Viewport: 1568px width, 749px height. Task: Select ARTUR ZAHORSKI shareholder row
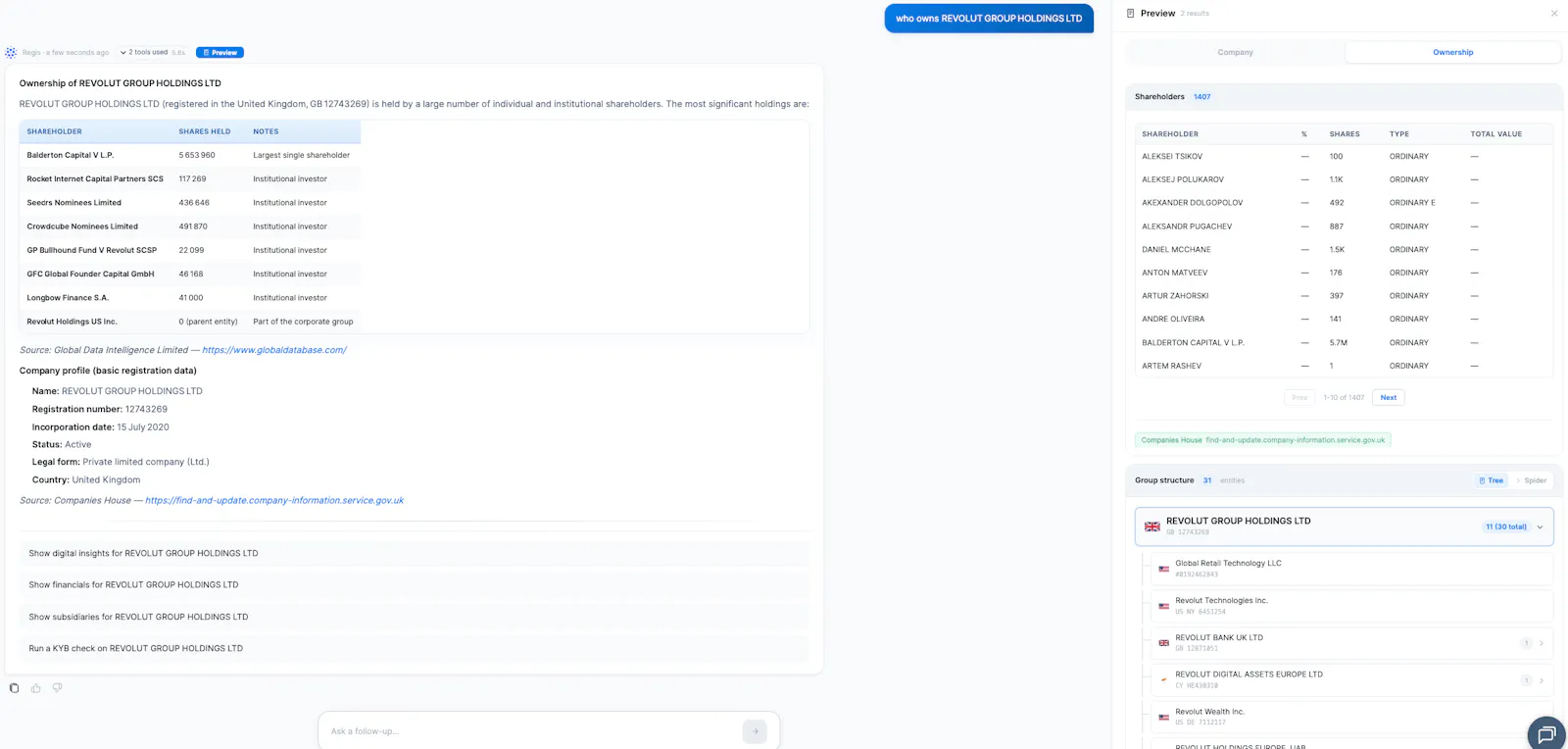[1344, 296]
